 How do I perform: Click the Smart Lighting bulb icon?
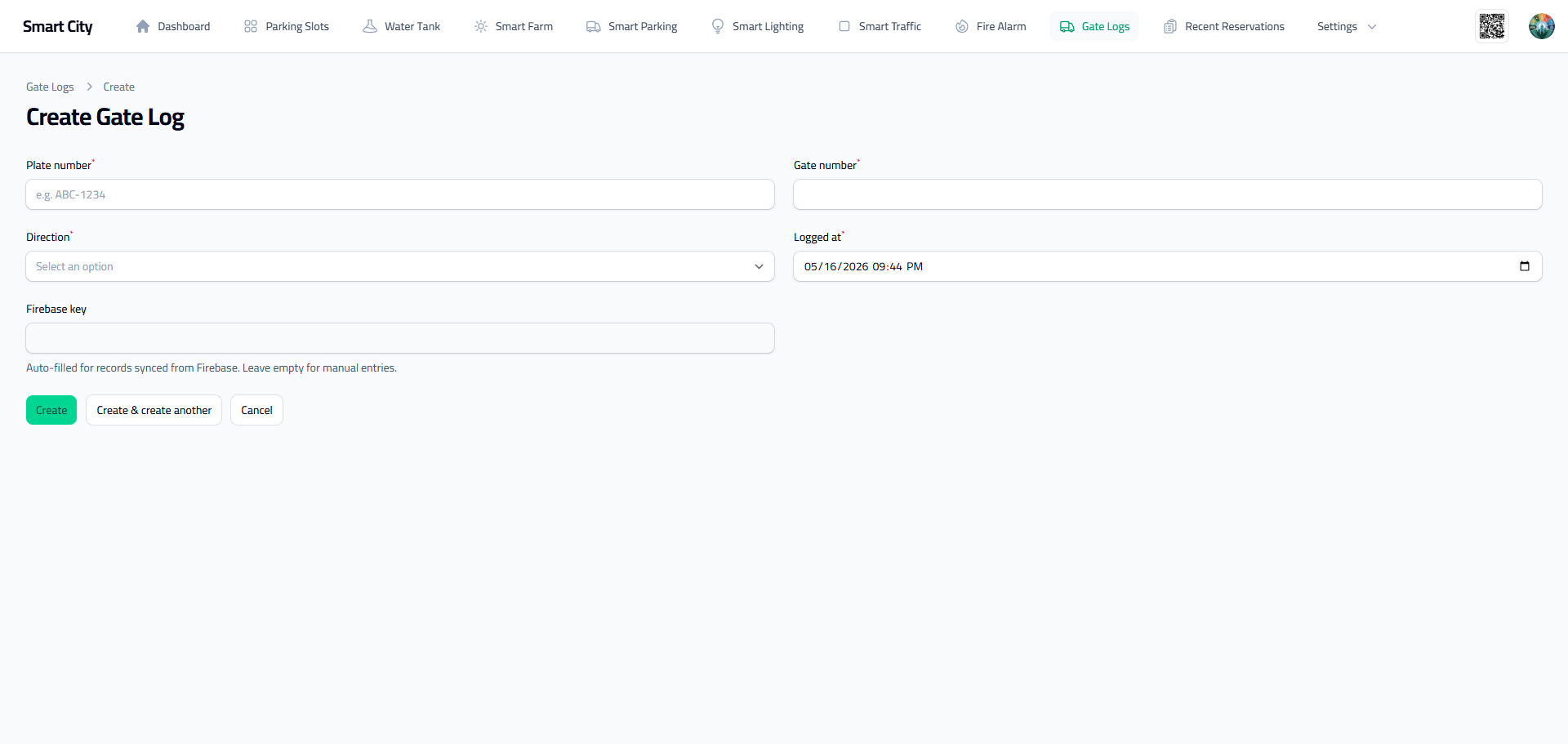(x=718, y=26)
